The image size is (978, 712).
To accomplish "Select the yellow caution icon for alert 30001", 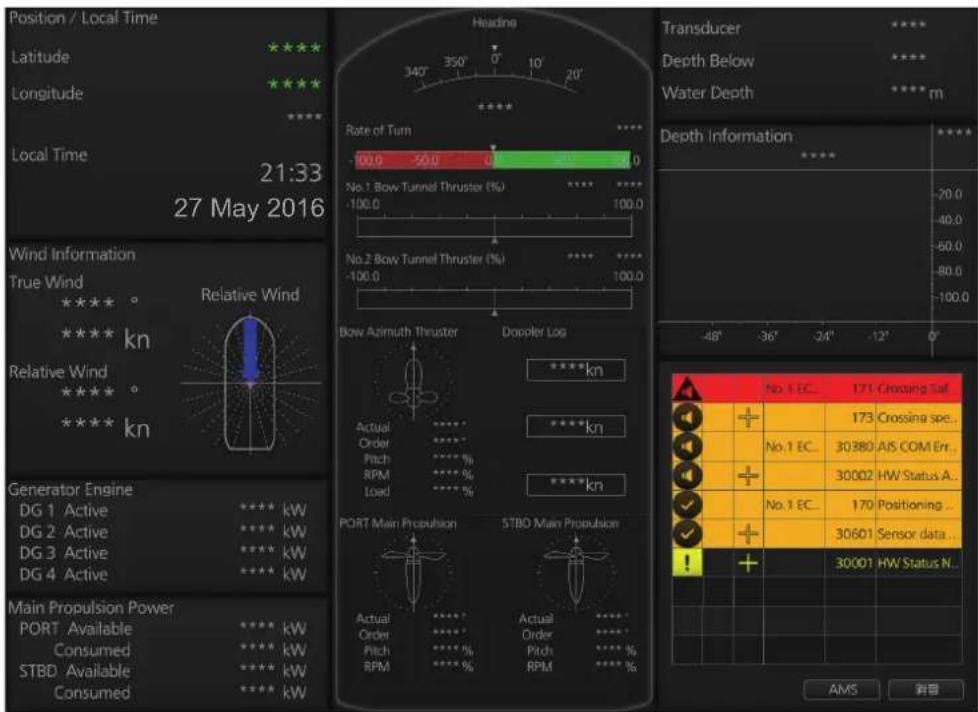I will tap(687, 563).
